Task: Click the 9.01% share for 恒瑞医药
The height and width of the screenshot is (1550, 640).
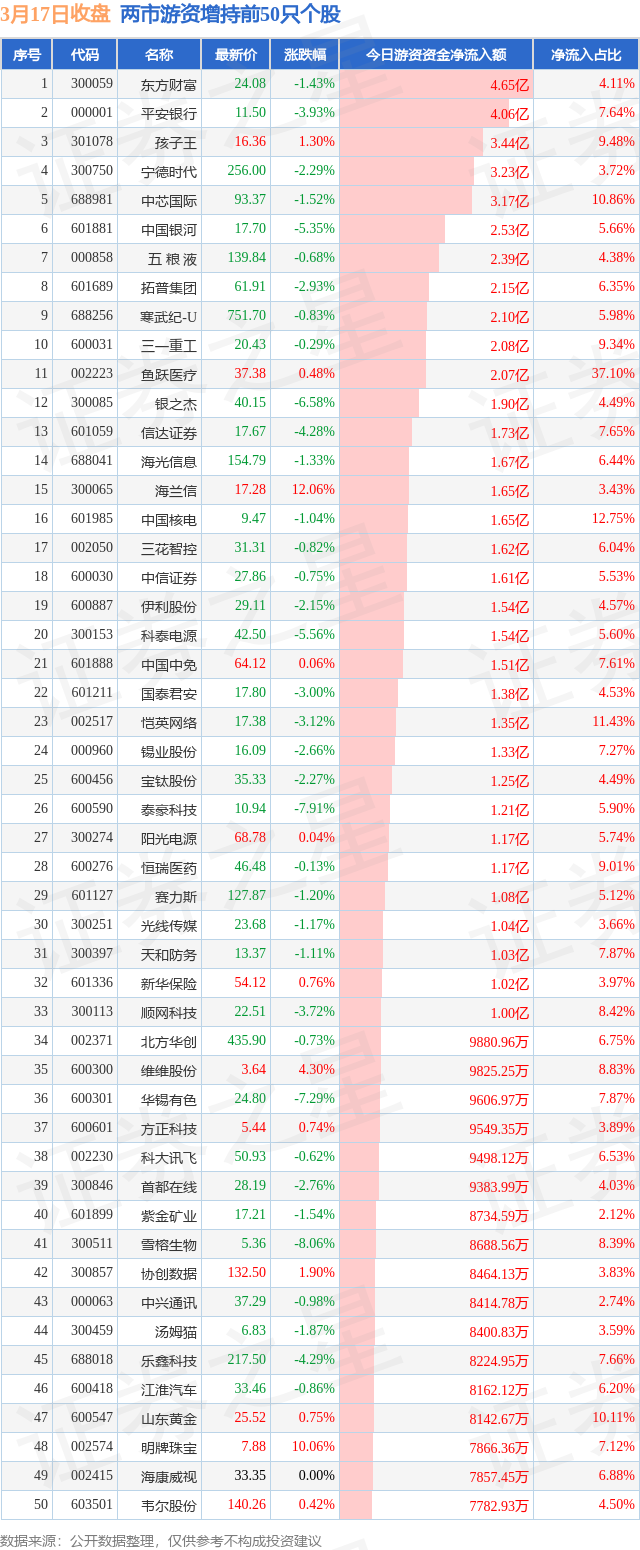Action: click(616, 867)
